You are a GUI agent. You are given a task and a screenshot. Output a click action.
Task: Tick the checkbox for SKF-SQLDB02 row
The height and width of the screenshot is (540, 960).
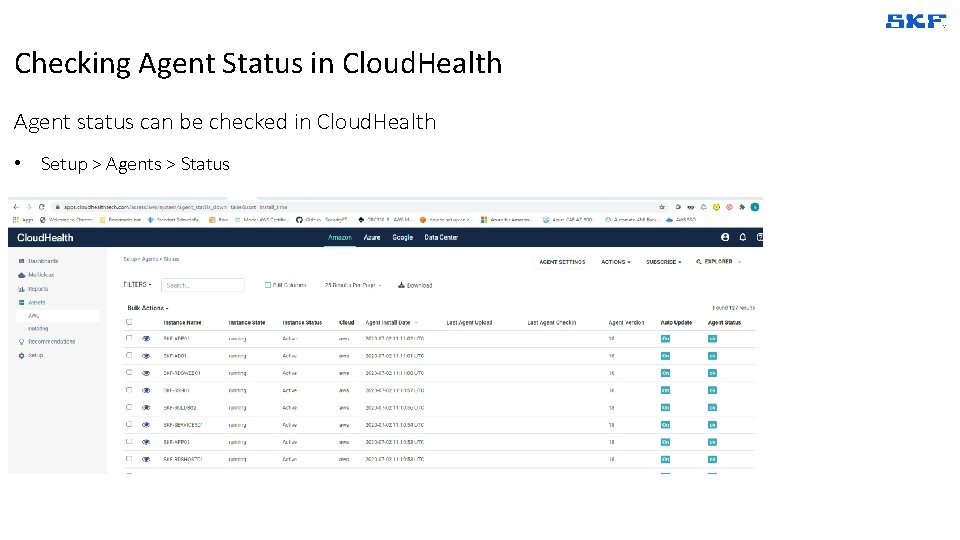(x=129, y=407)
